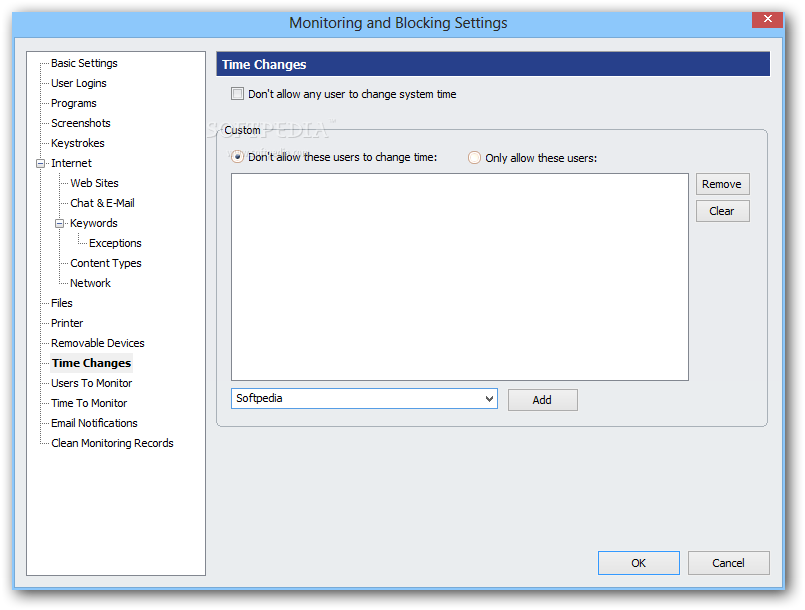Select the Time Changes tree item
This screenshot has height=610, width=805.
click(91, 364)
